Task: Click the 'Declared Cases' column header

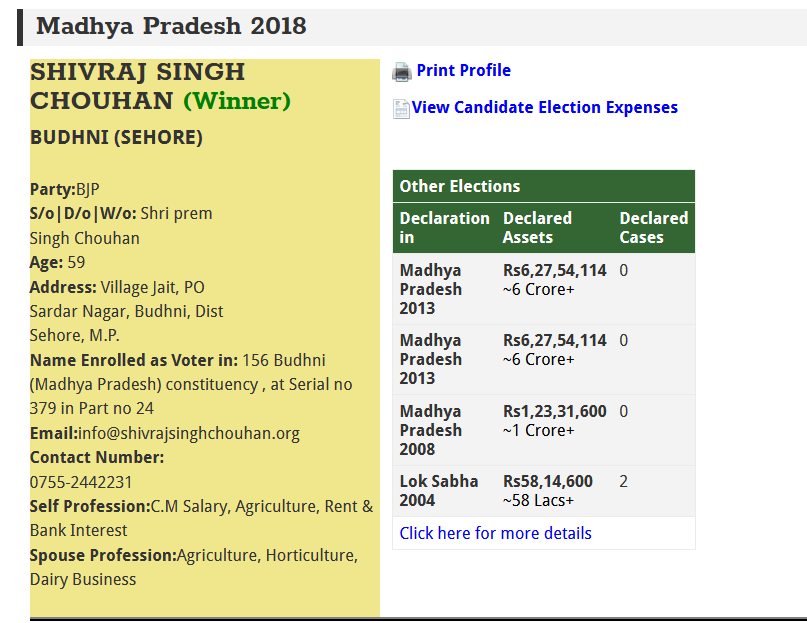Action: pyautogui.click(x=653, y=227)
